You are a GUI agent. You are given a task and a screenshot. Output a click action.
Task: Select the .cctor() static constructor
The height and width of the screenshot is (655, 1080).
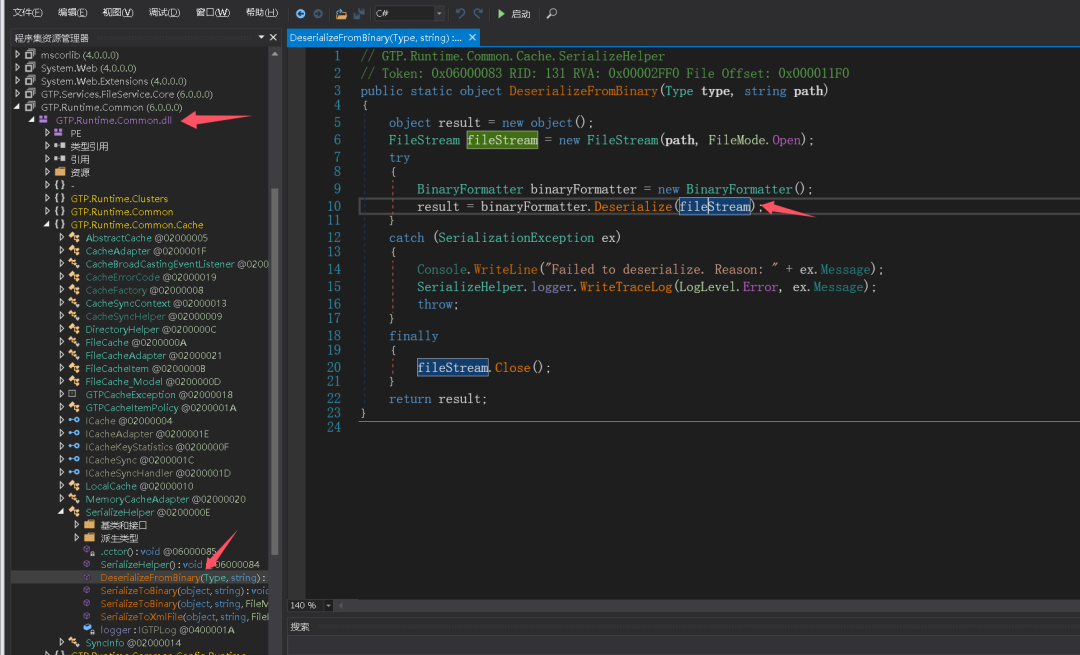[158, 552]
